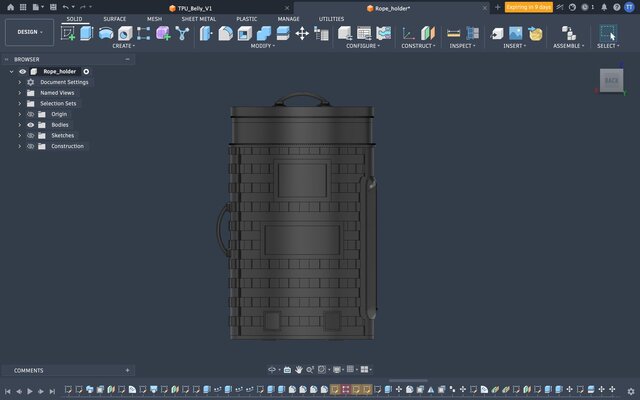Open the CREATE dropdown menu
640x400 pixels.
click(123, 46)
